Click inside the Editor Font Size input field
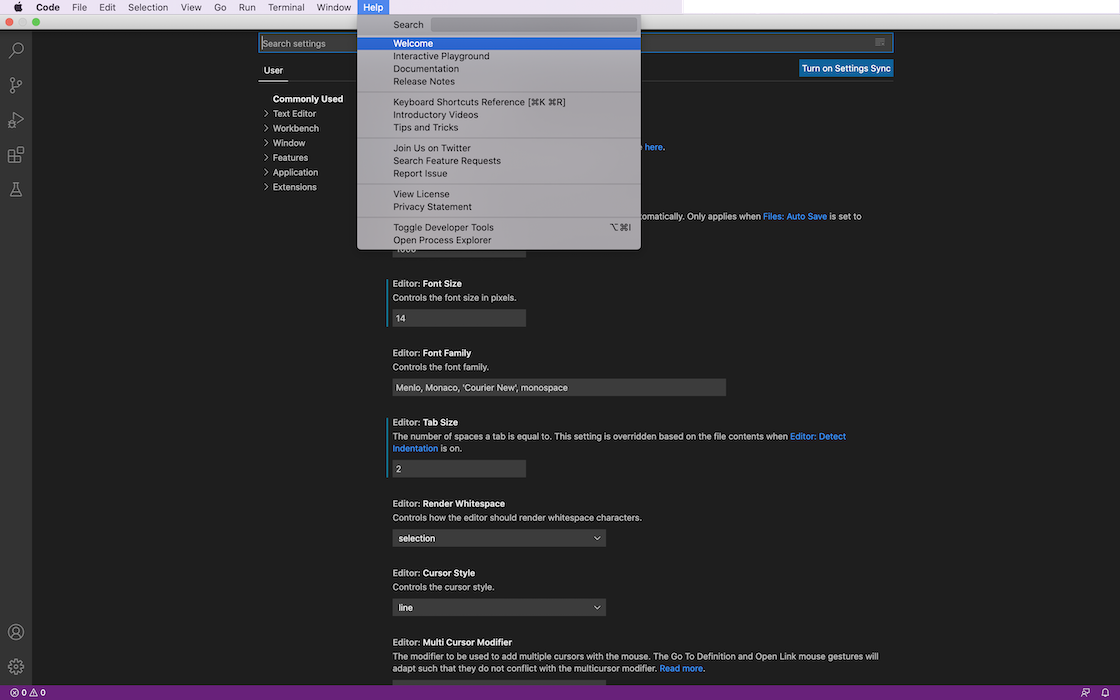 pos(457,317)
